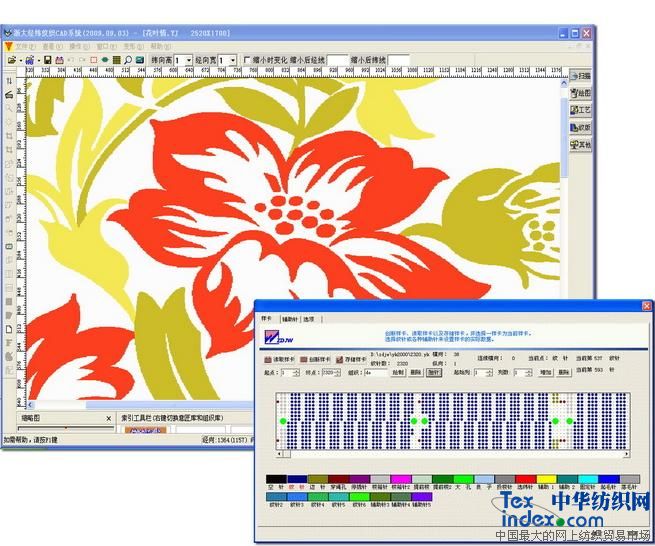
Task: Open the 绘图 (drawing) side panel
Action: click(x=580, y=93)
